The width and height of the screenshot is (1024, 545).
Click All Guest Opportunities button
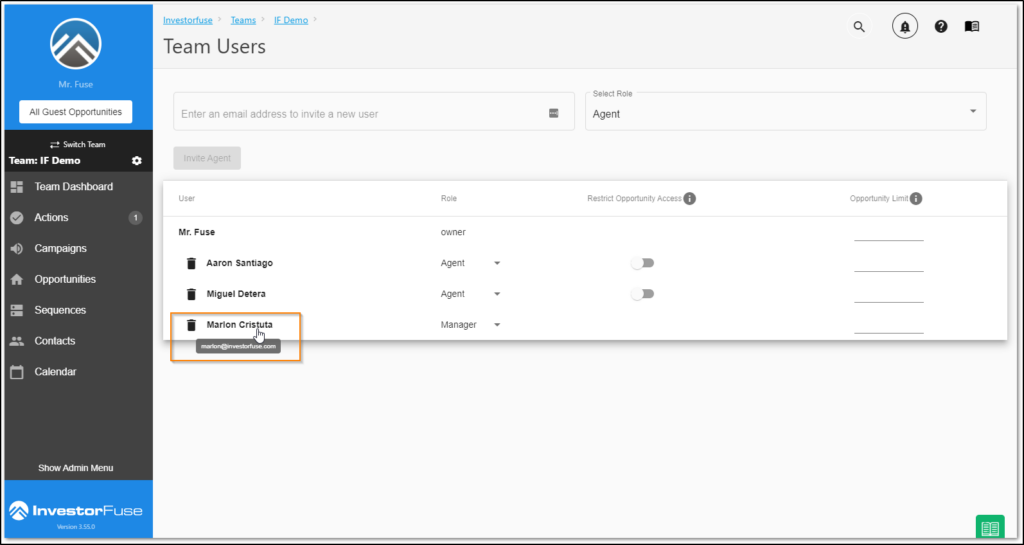[x=76, y=112]
